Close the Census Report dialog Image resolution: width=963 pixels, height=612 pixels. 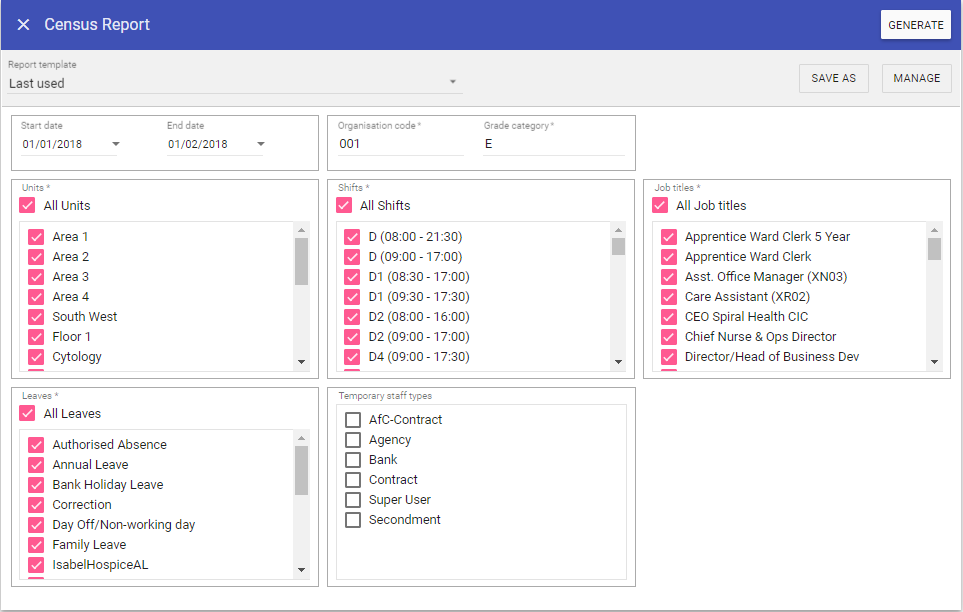(x=23, y=25)
